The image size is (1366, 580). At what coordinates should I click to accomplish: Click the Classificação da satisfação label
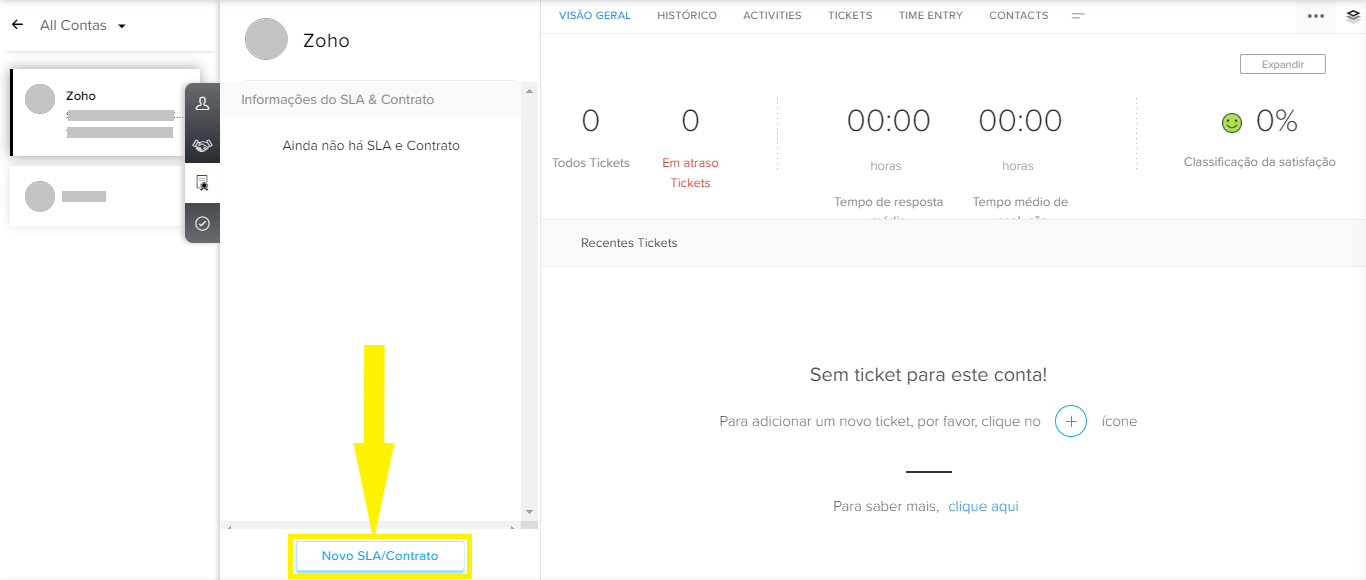(x=1260, y=162)
